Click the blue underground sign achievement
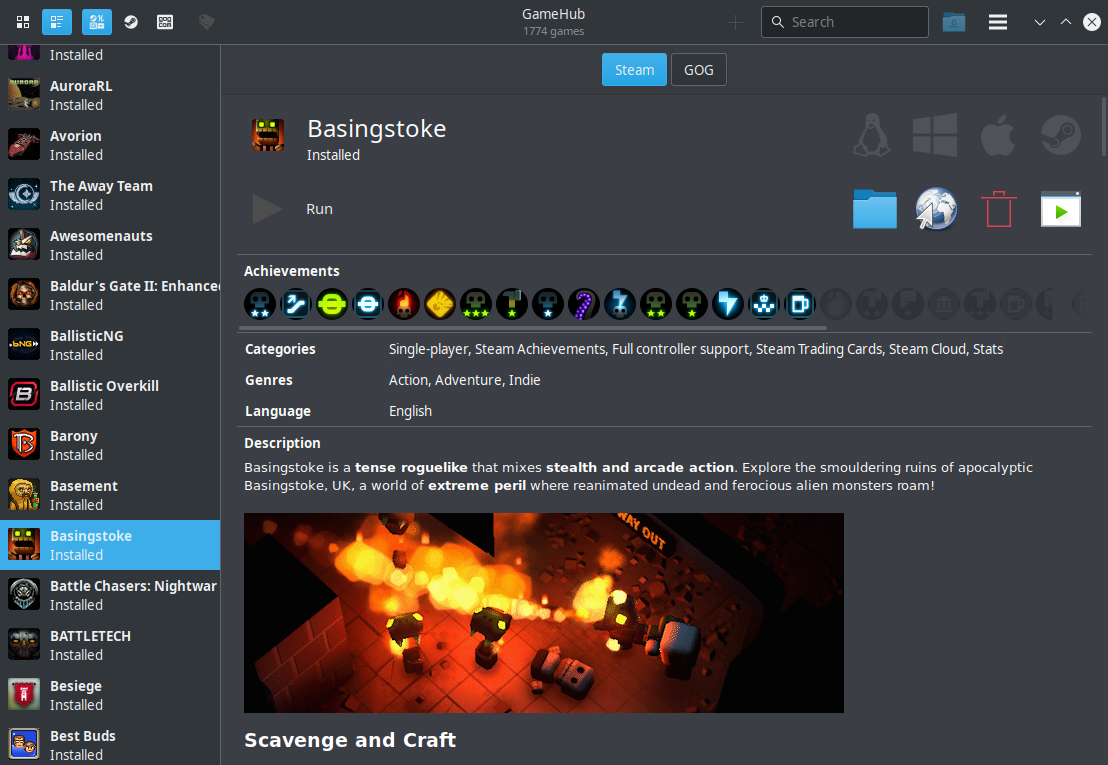 pyautogui.click(x=368, y=304)
